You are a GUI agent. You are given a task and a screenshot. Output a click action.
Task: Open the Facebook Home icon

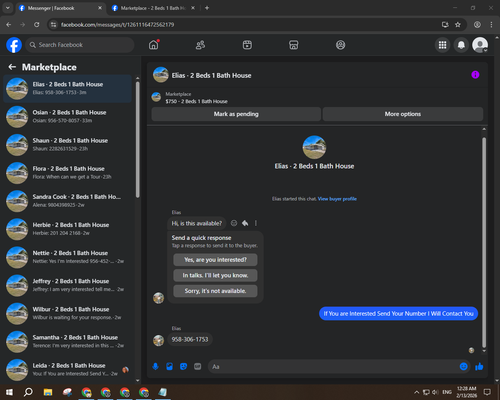[154, 45]
